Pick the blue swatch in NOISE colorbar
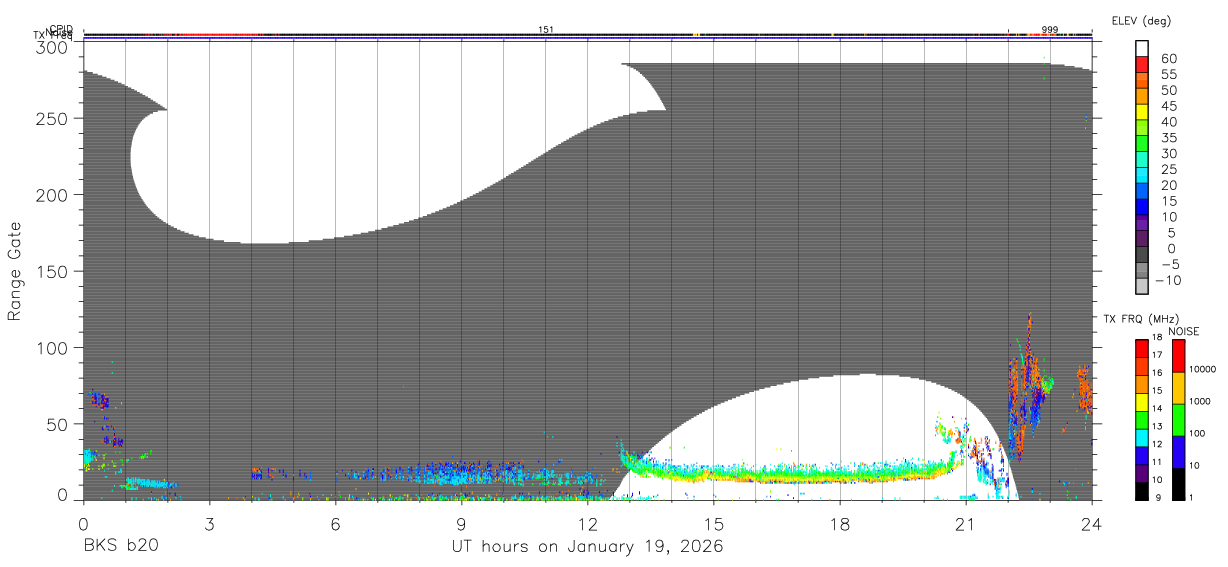 point(1178,452)
